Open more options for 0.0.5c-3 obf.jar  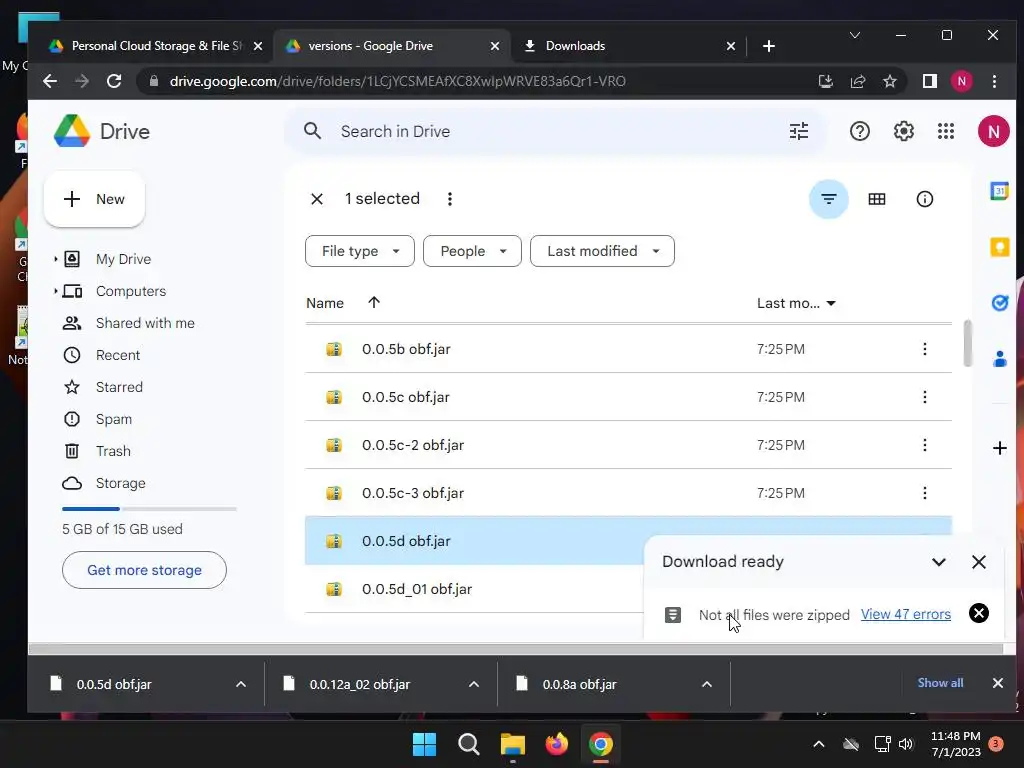click(924, 493)
